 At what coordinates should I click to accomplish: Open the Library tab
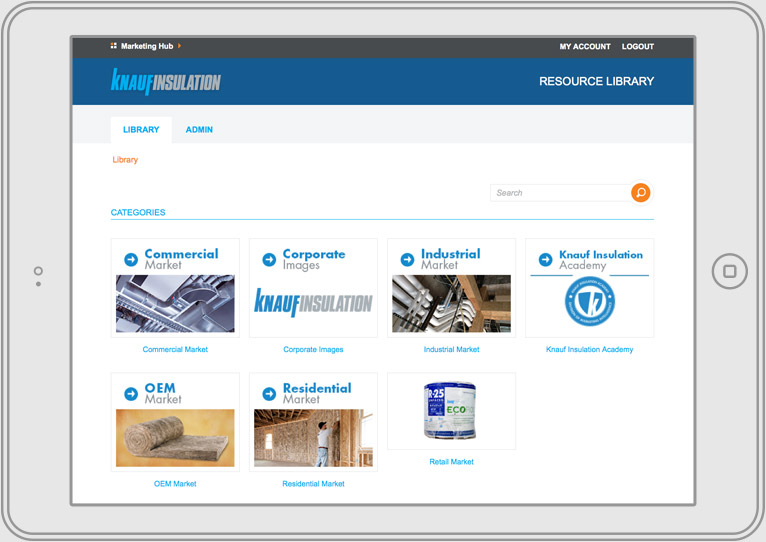click(x=141, y=130)
